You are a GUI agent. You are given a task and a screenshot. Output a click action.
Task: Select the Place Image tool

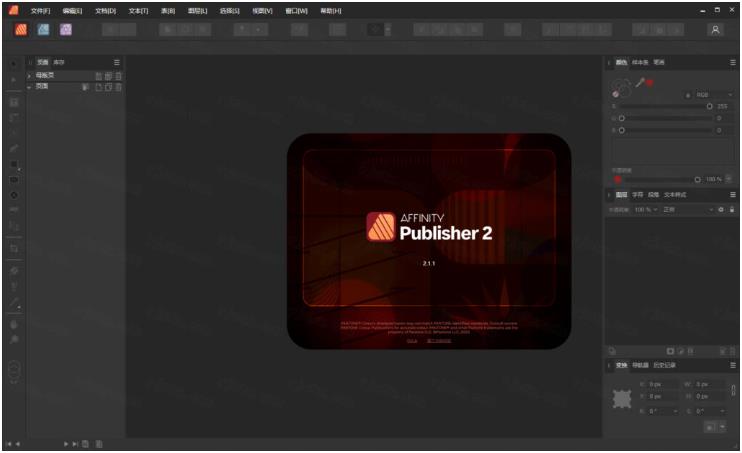click(14, 210)
